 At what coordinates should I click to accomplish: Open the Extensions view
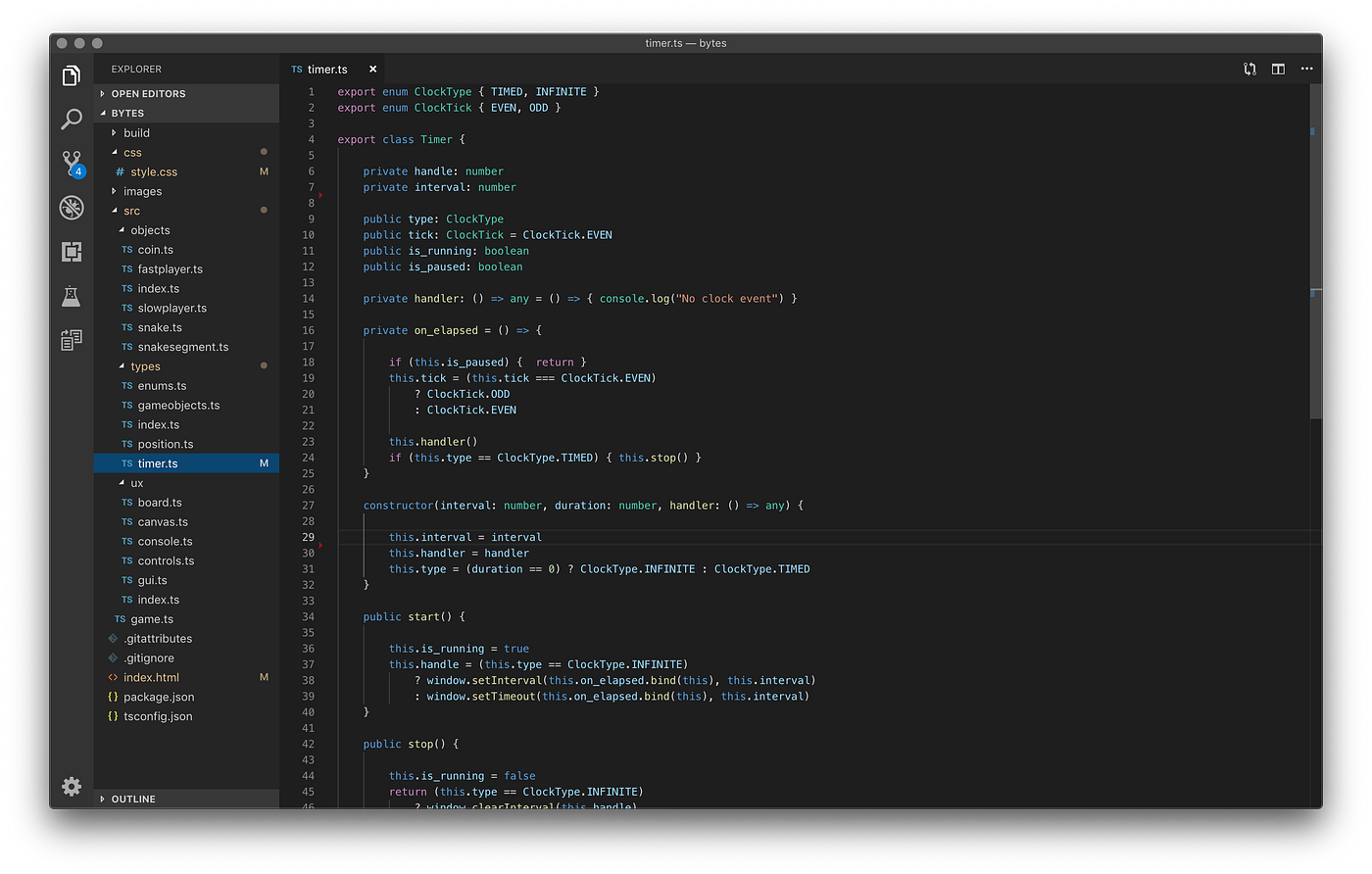(x=71, y=252)
